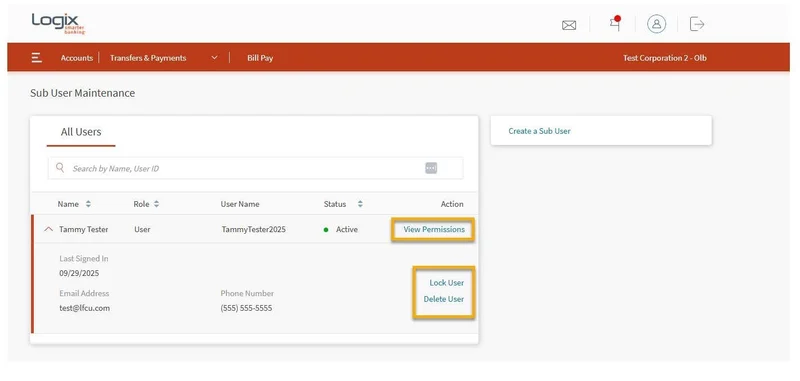Click the Test Corporation 2 - Olb label
800x381 pixels.
(x=665, y=58)
